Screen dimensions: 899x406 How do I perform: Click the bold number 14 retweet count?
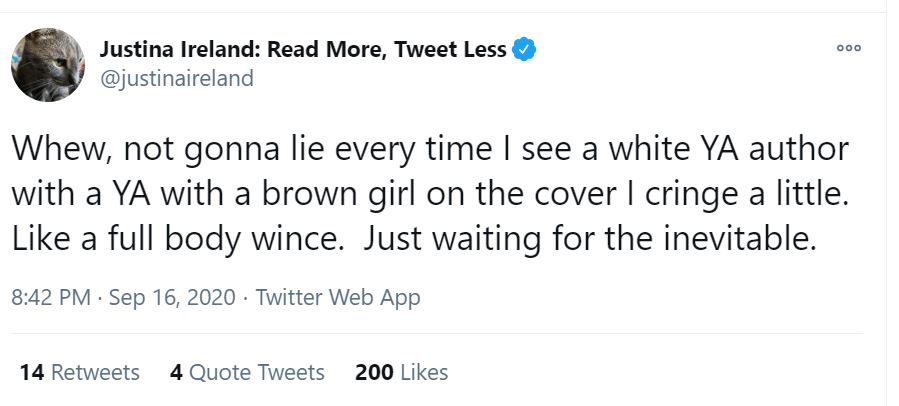(32, 372)
